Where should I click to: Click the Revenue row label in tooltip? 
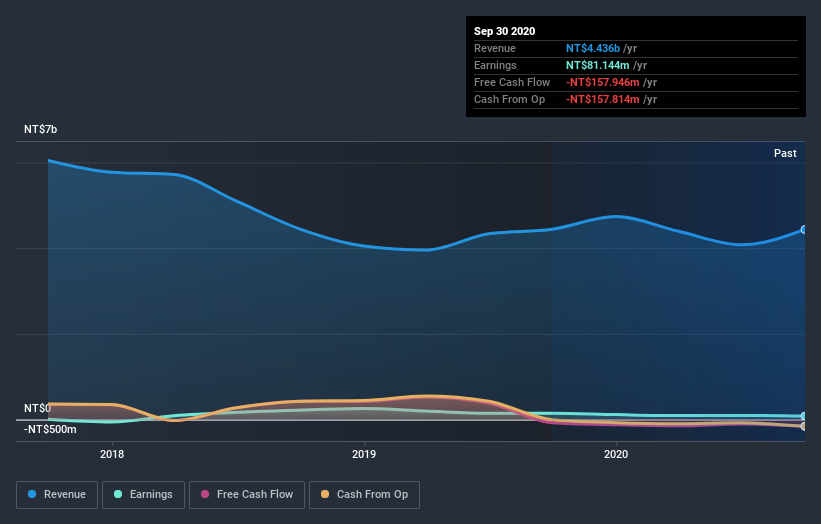[x=495, y=48]
